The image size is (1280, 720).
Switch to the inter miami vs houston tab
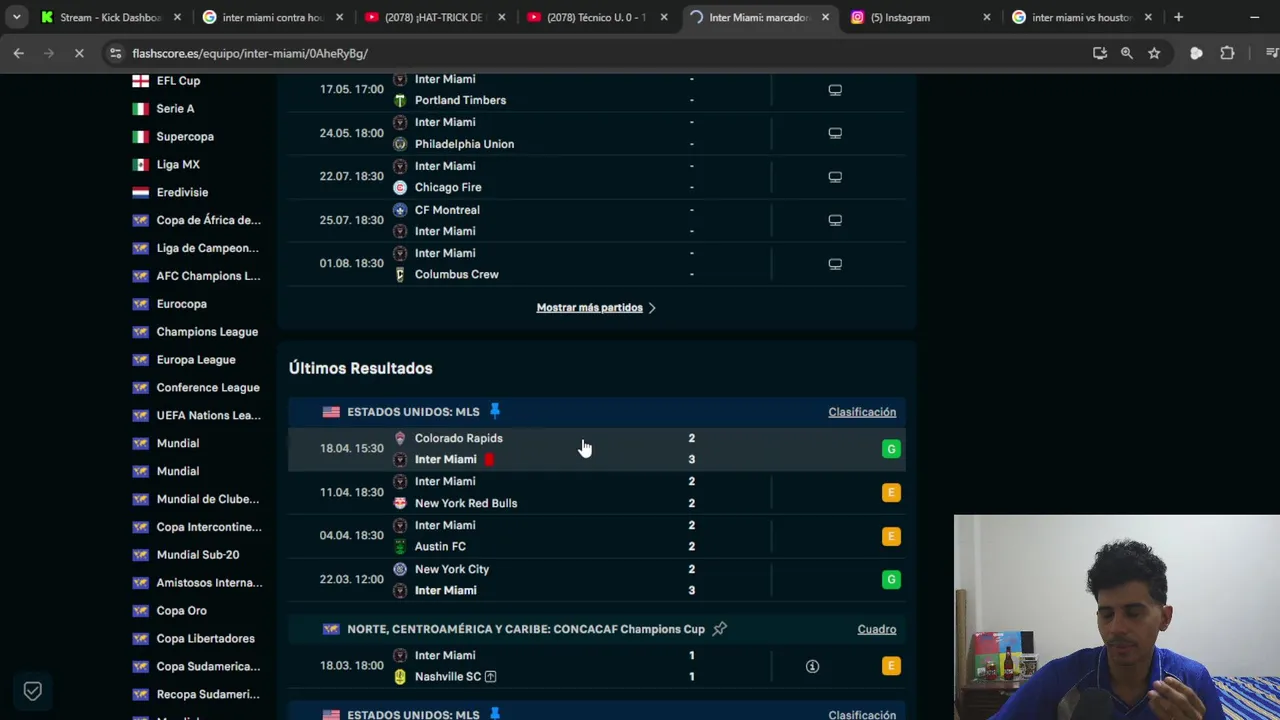point(1080,17)
